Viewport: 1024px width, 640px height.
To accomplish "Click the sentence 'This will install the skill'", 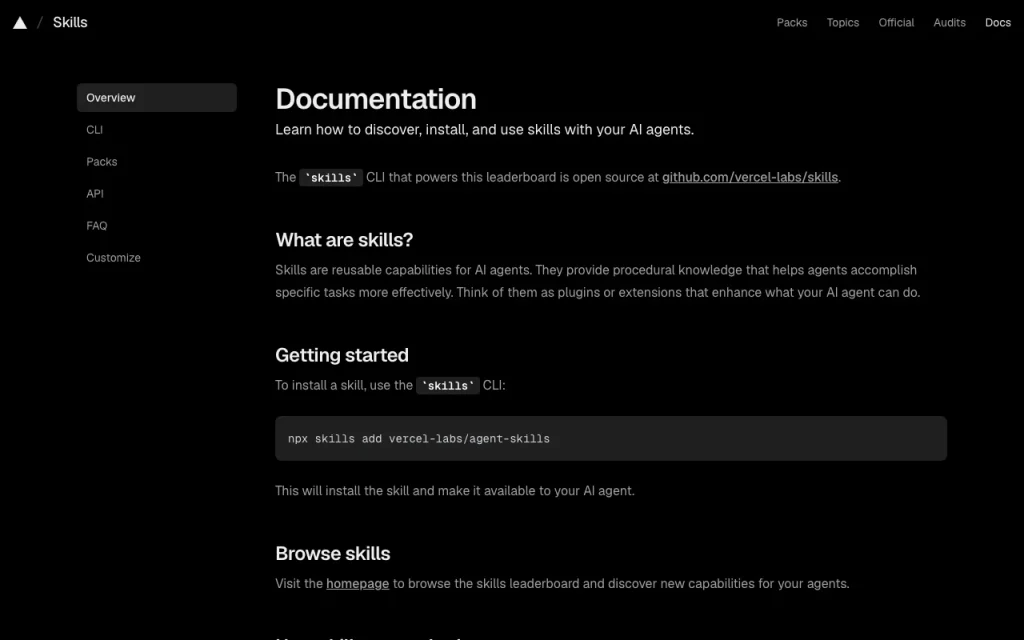I will coord(455,490).
